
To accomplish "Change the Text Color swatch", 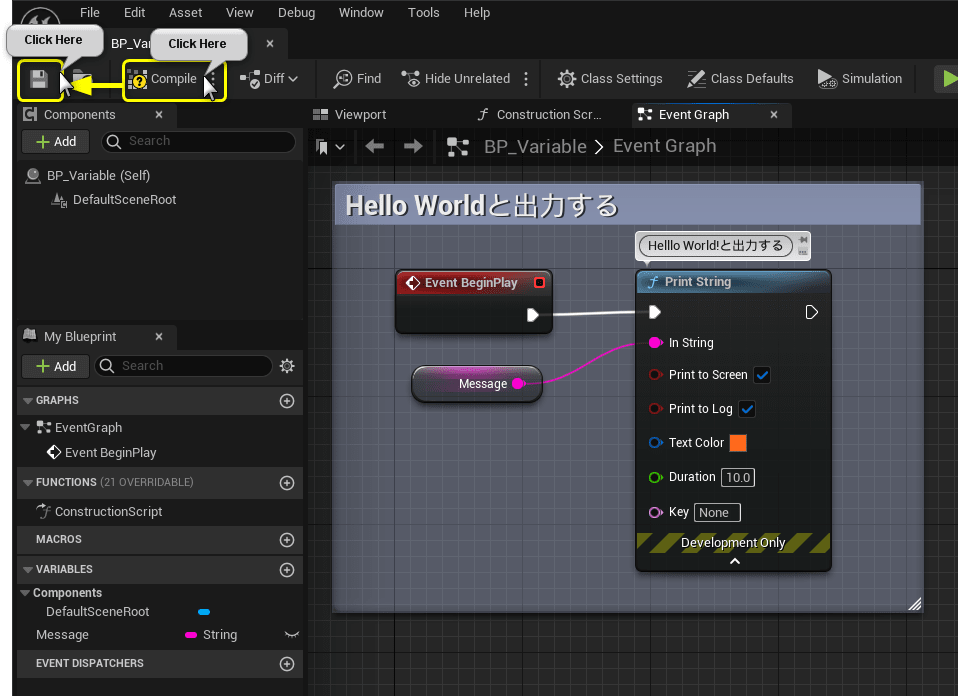I will pyautogui.click(x=738, y=442).
